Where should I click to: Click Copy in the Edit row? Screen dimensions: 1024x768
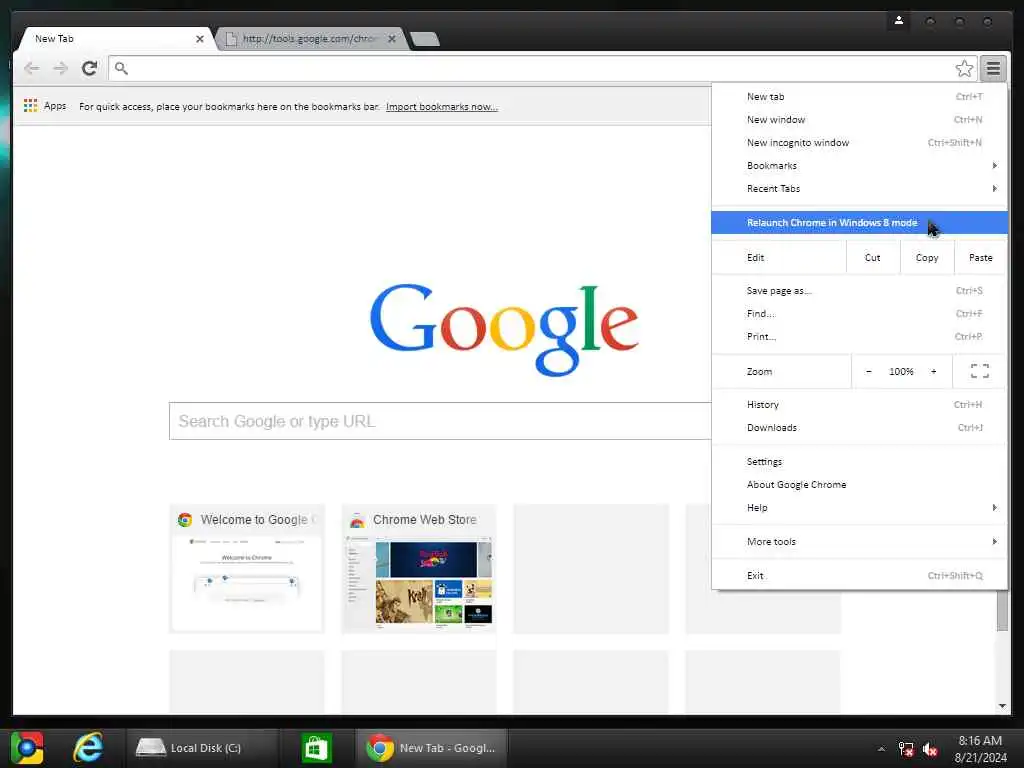pyautogui.click(x=927, y=257)
